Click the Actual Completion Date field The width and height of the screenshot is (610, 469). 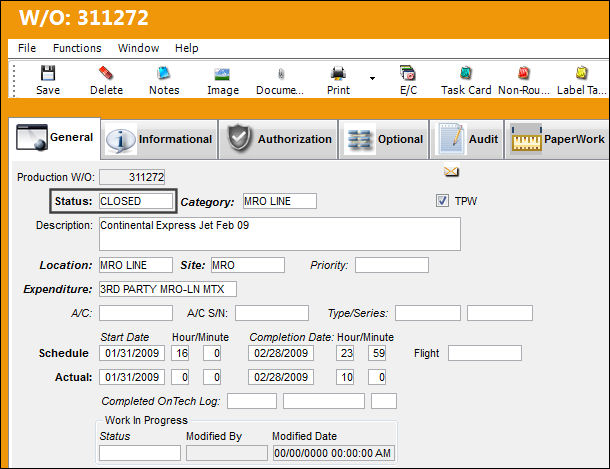(281, 377)
